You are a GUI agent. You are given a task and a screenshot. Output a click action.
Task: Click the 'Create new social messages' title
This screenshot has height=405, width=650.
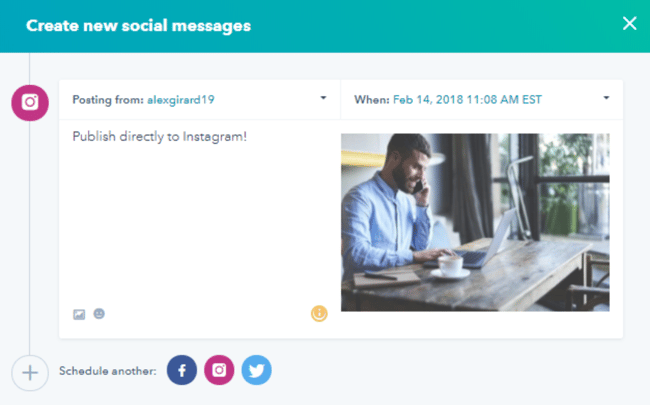[x=139, y=25]
